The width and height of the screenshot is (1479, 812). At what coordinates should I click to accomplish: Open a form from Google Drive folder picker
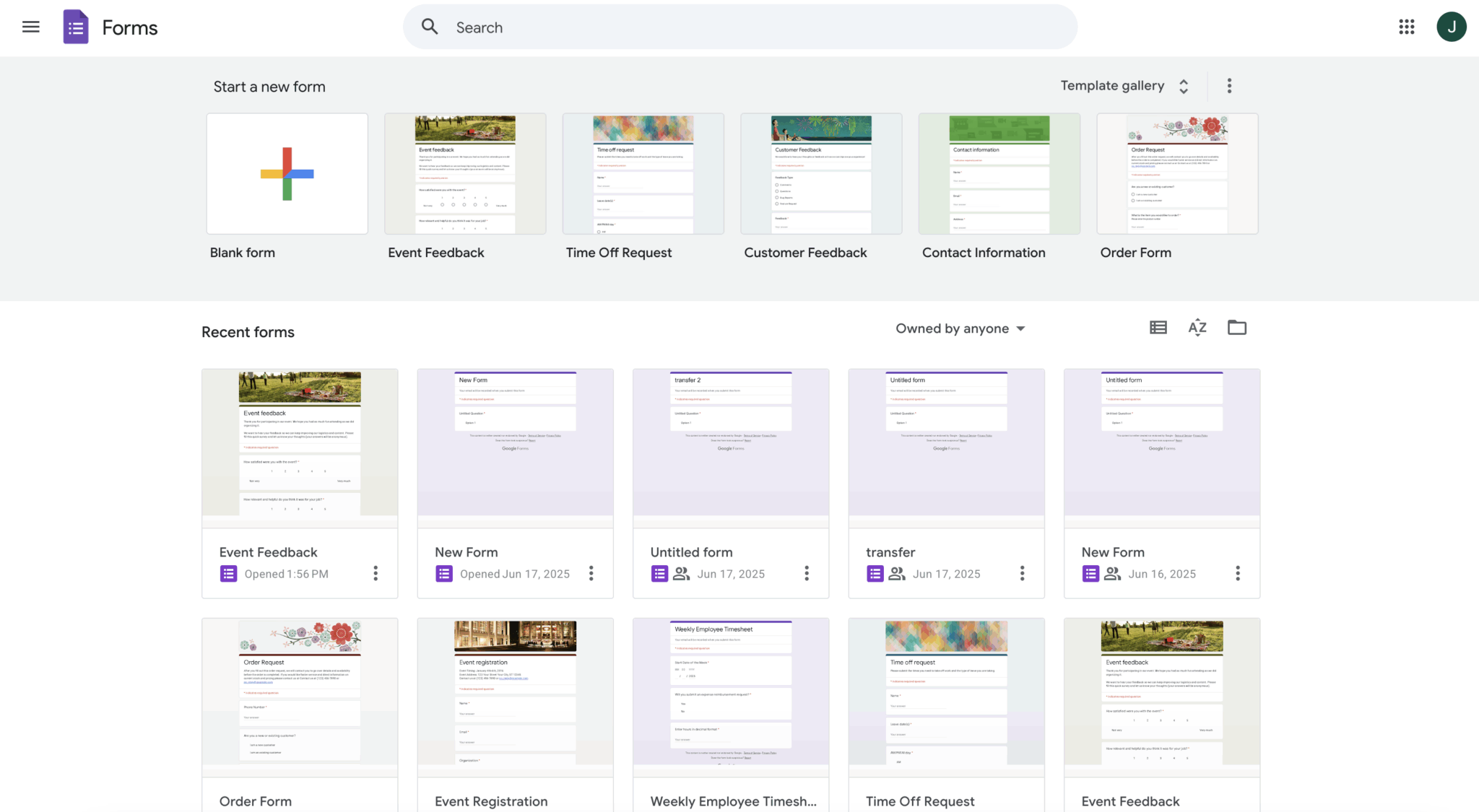(x=1236, y=327)
